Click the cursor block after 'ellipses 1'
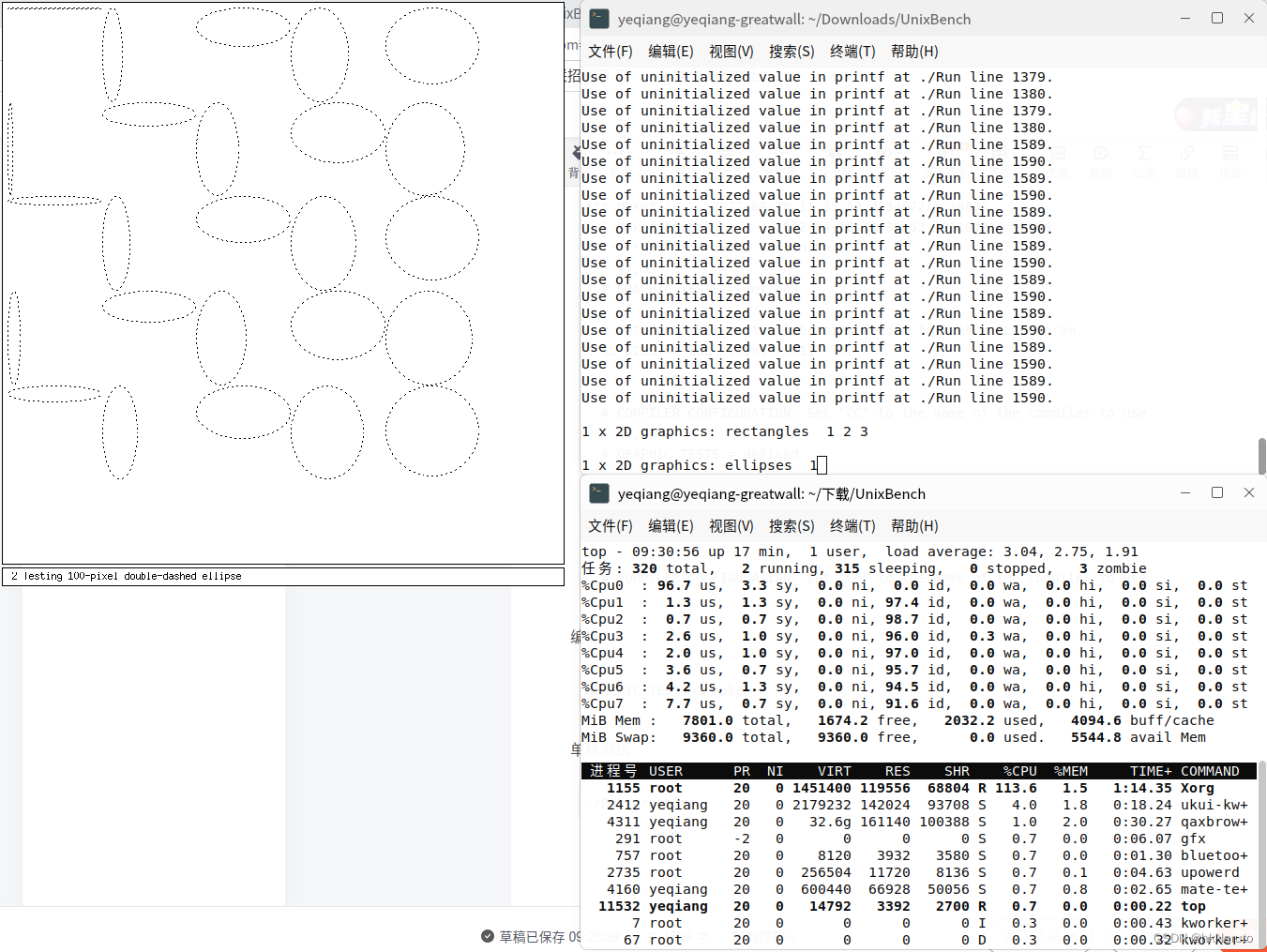This screenshot has width=1267, height=952. (822, 465)
